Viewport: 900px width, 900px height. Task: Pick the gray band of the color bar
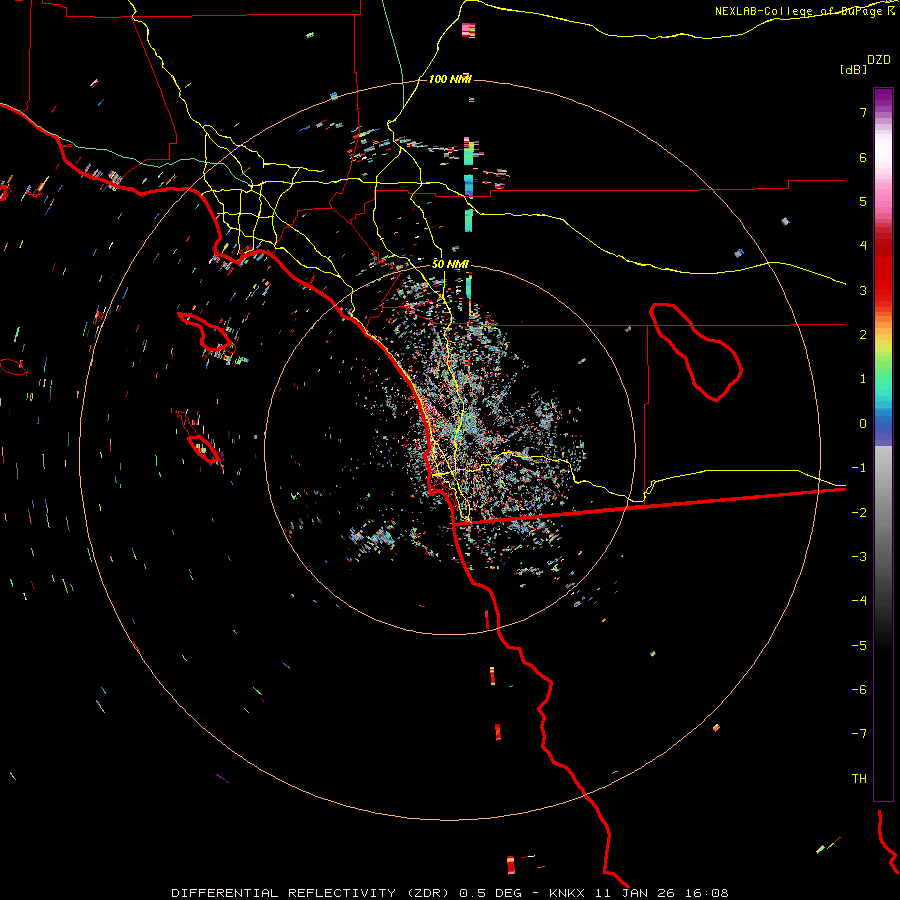click(x=883, y=499)
